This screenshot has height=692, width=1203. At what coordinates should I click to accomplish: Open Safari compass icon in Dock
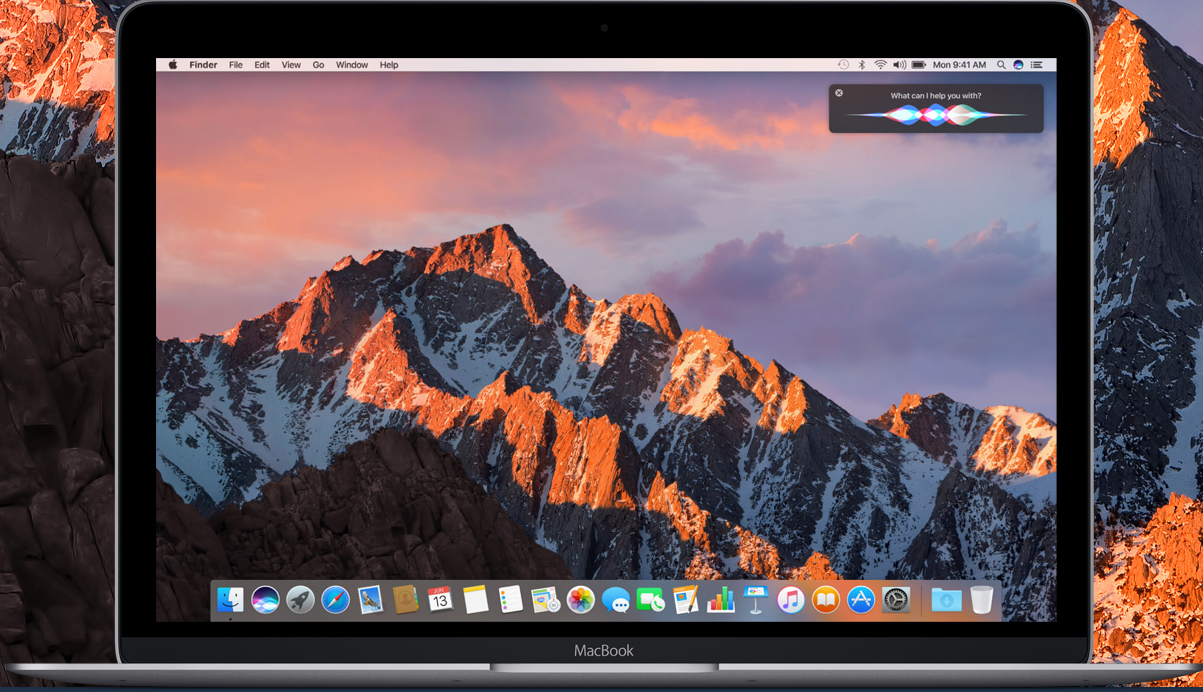(x=335, y=599)
